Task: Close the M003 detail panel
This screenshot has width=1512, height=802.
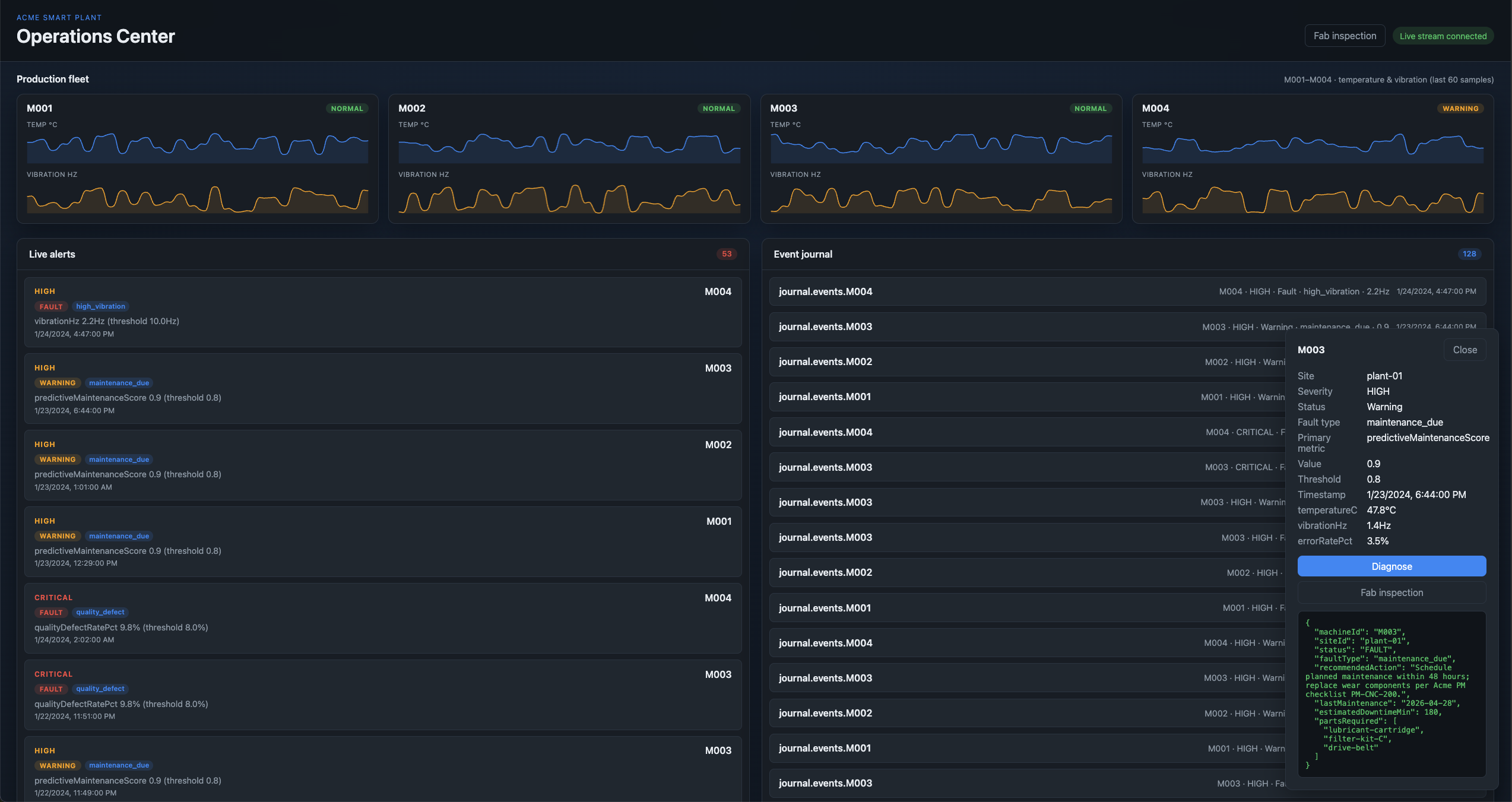Action: 1465,350
